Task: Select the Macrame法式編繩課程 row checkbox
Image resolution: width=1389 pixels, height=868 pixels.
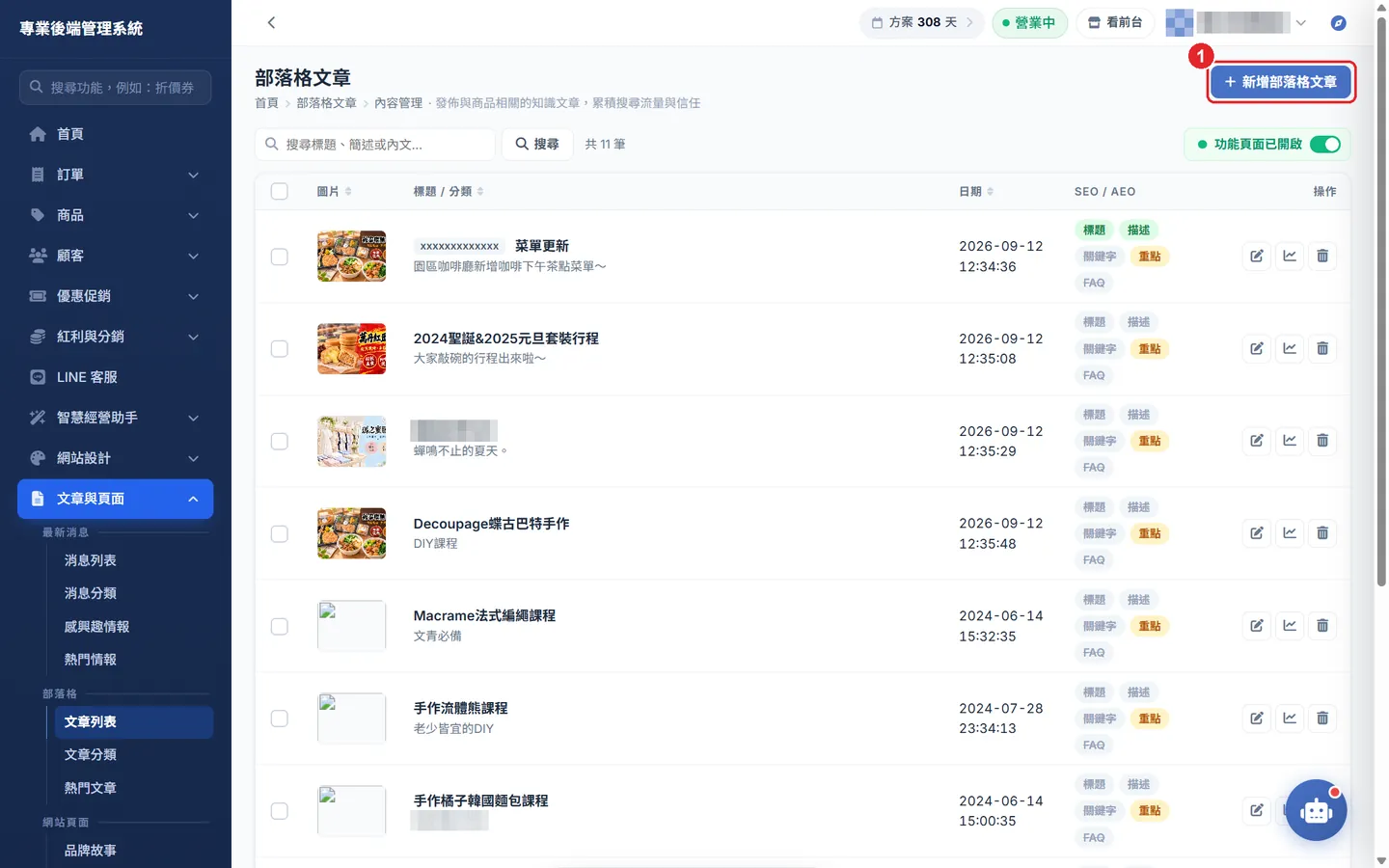Action: (x=280, y=627)
